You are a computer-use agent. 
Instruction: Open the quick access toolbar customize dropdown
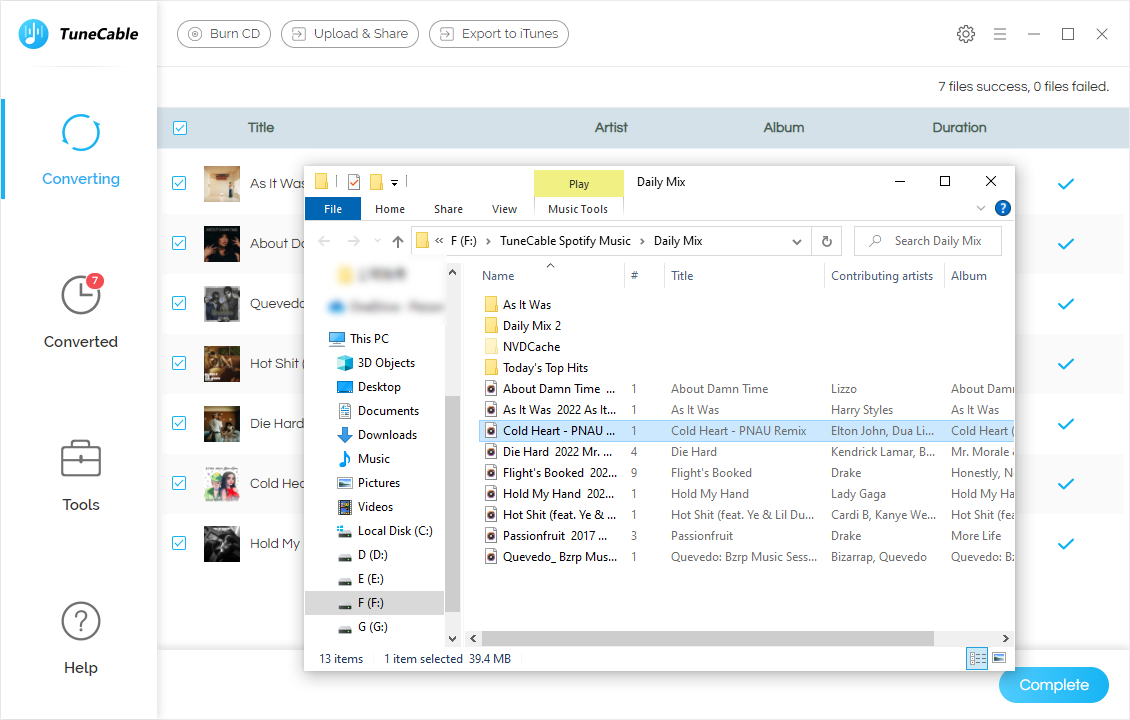[x=394, y=182]
